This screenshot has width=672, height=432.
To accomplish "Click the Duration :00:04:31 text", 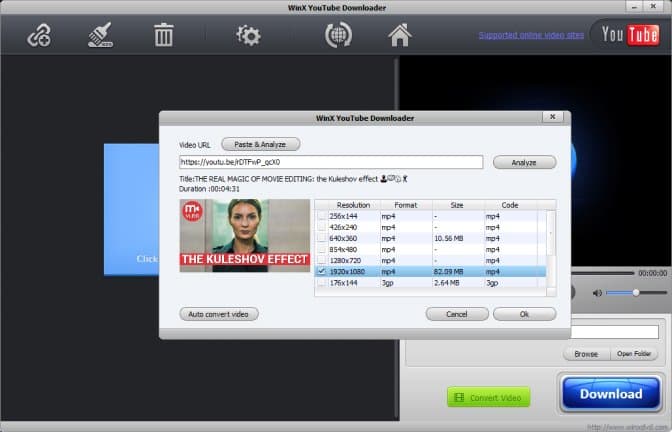I will (209, 189).
